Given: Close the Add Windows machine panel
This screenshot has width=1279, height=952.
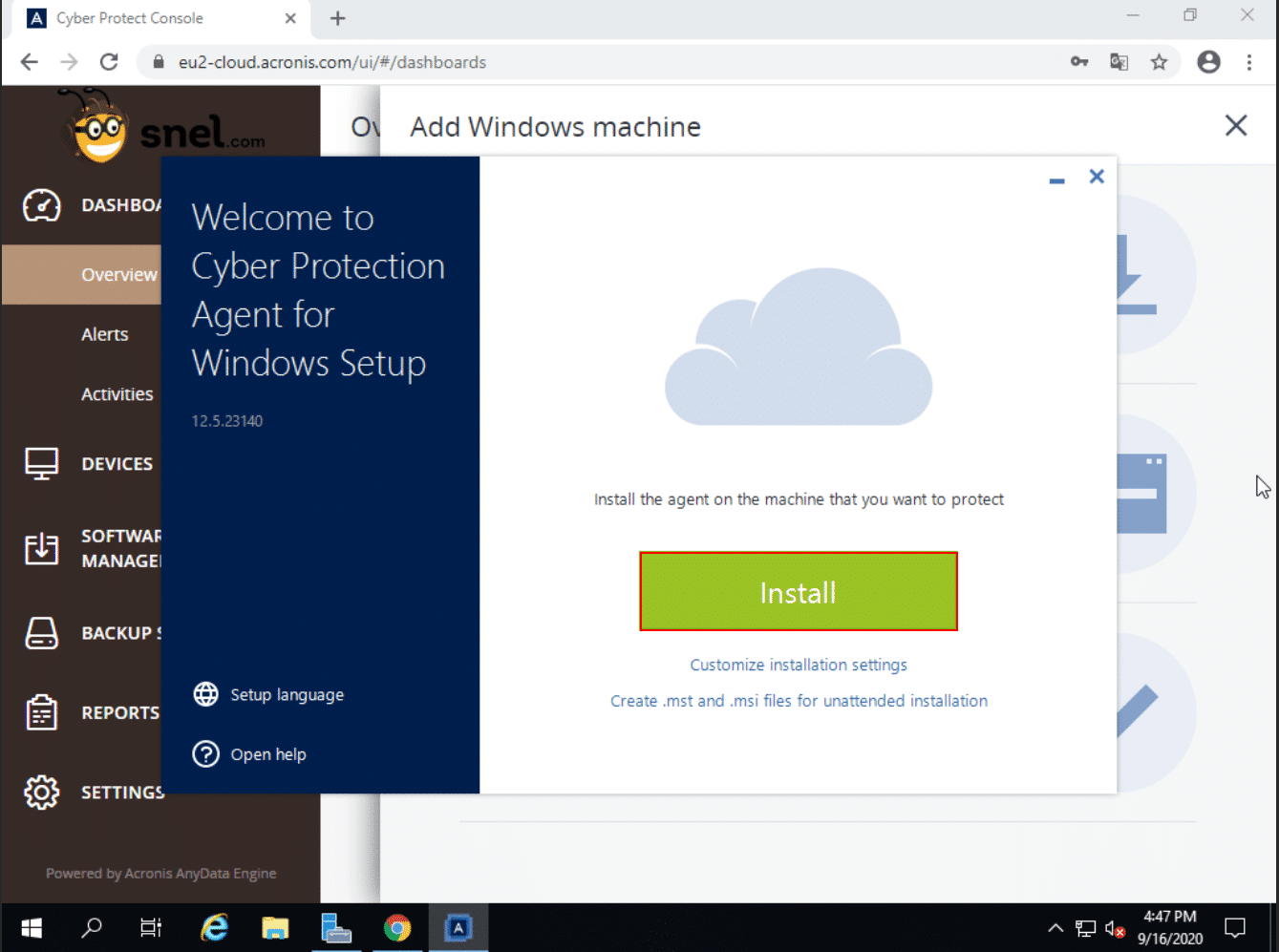Looking at the screenshot, I should tap(1235, 126).
